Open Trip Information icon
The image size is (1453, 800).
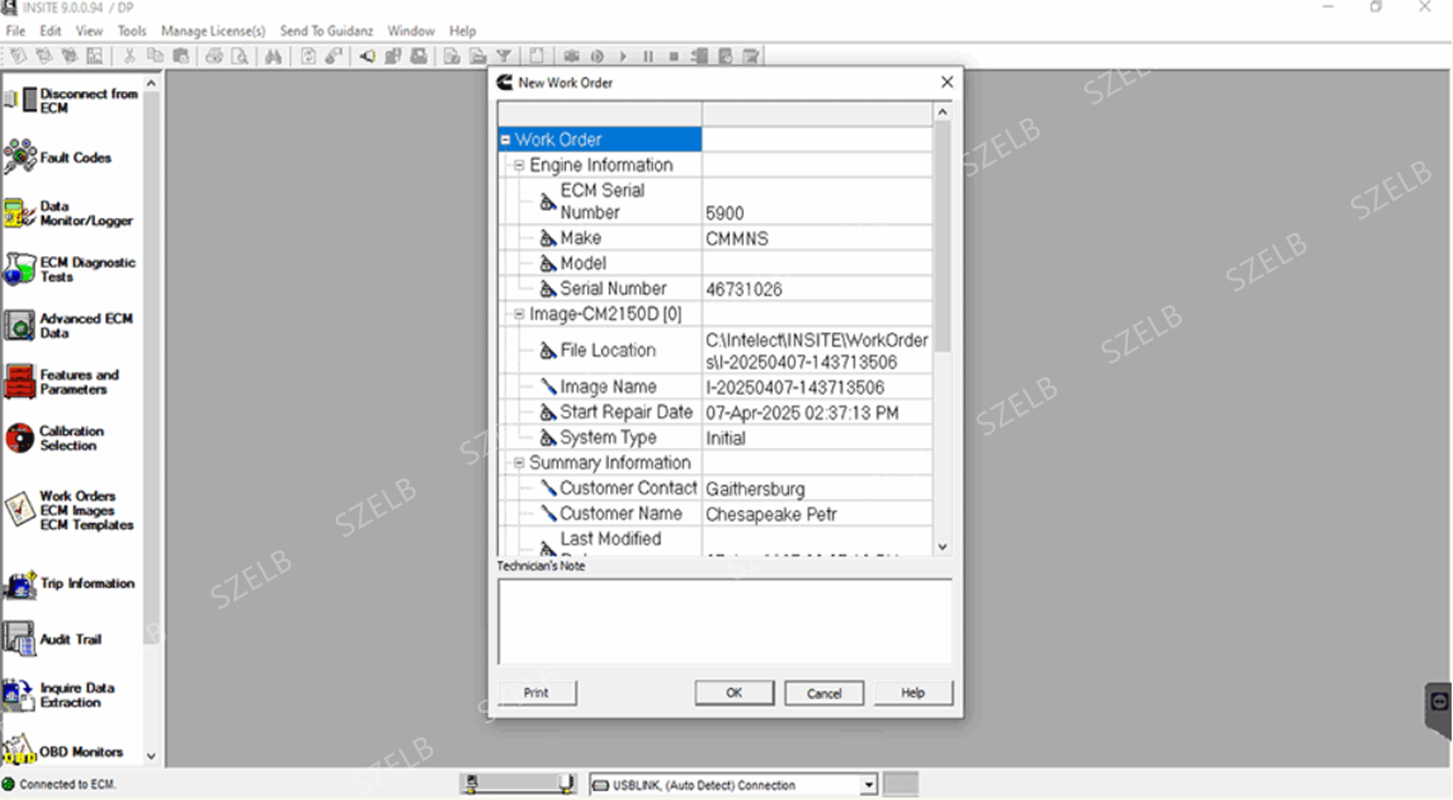pyautogui.click(x=19, y=584)
